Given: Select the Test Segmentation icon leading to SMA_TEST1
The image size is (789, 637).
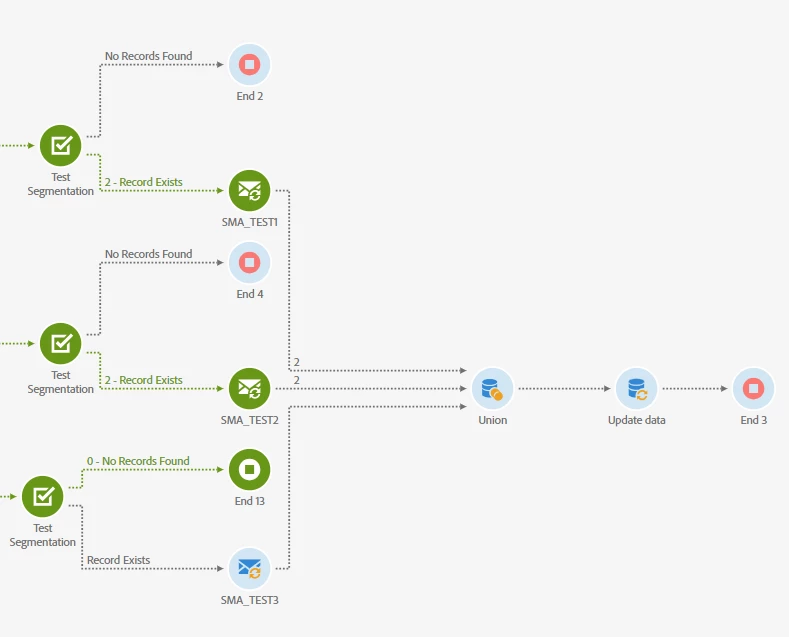Looking at the screenshot, I should [60, 145].
